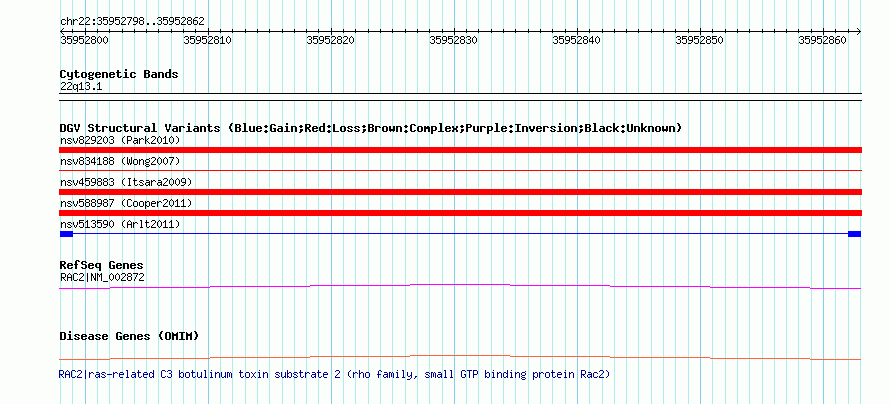Click left blue block of nsv513590
The image size is (890, 404).
(66, 234)
